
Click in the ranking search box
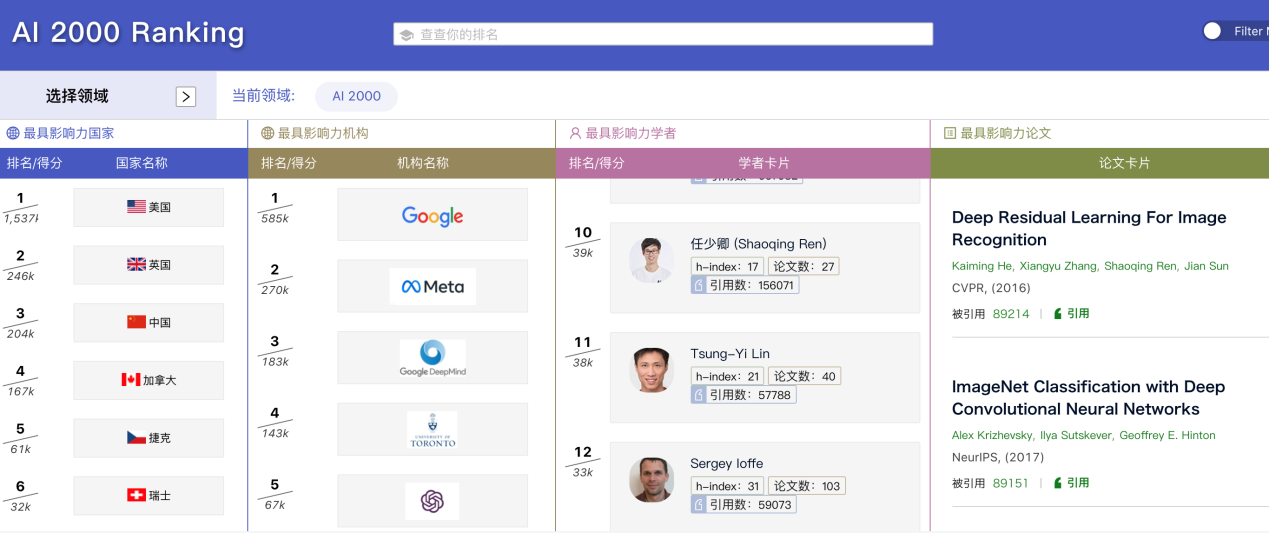(x=662, y=34)
